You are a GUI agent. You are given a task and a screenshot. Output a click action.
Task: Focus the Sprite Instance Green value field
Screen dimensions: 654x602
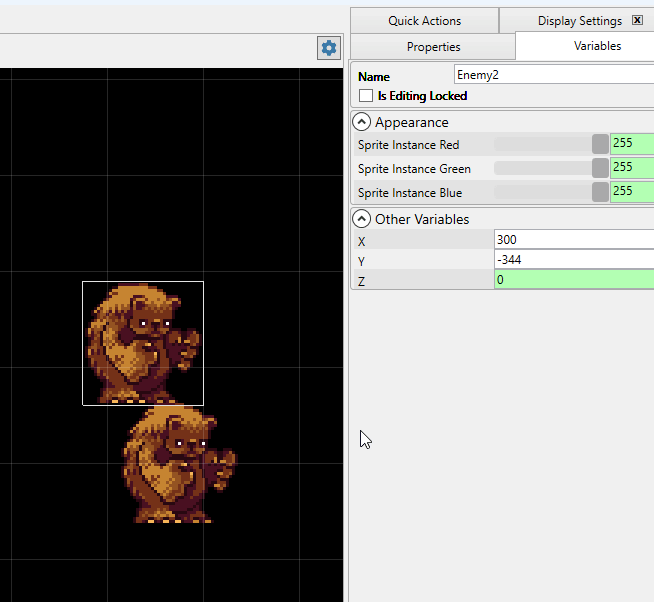[631, 168]
